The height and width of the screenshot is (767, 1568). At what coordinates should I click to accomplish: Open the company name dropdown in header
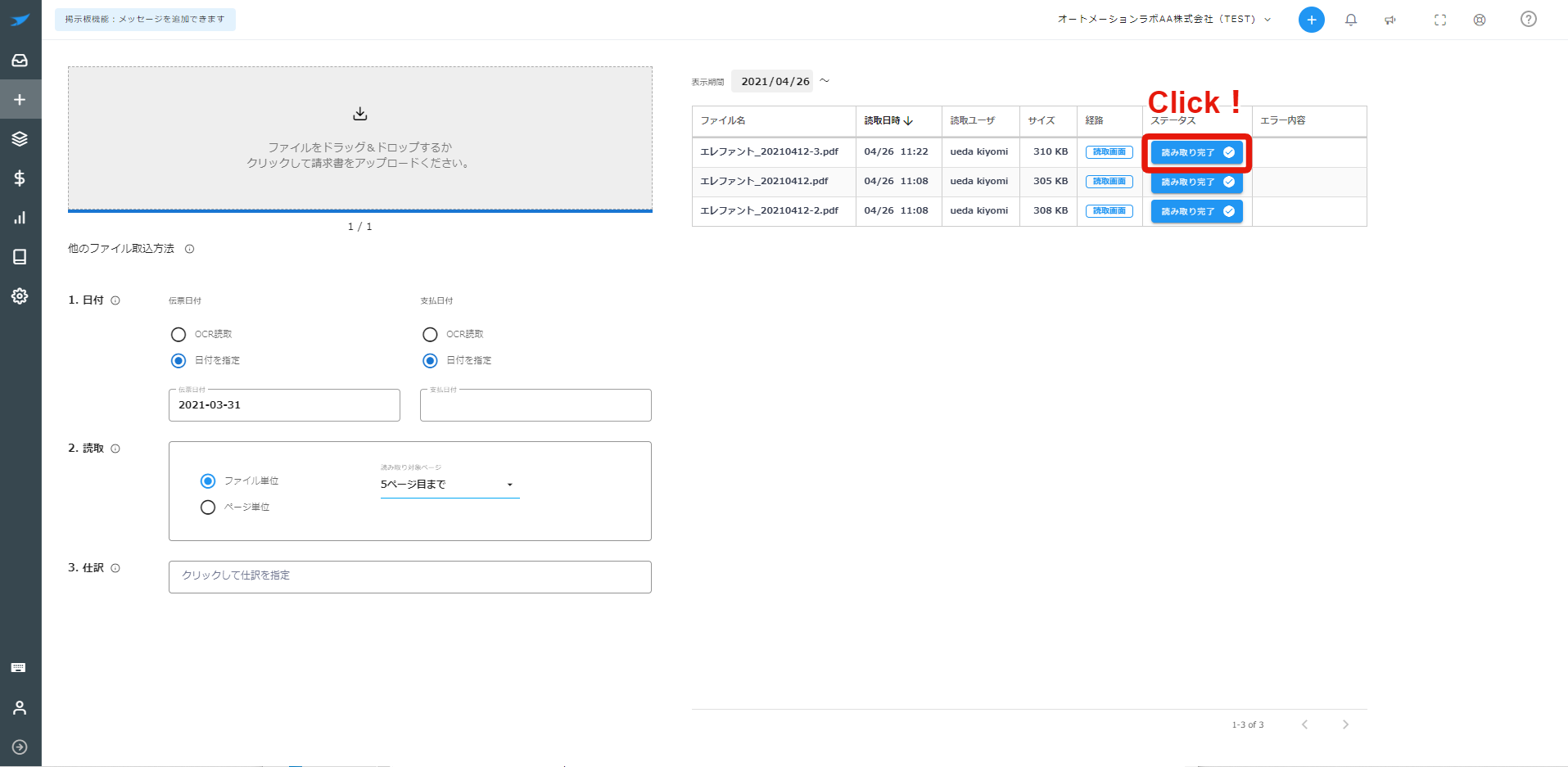click(x=1164, y=19)
